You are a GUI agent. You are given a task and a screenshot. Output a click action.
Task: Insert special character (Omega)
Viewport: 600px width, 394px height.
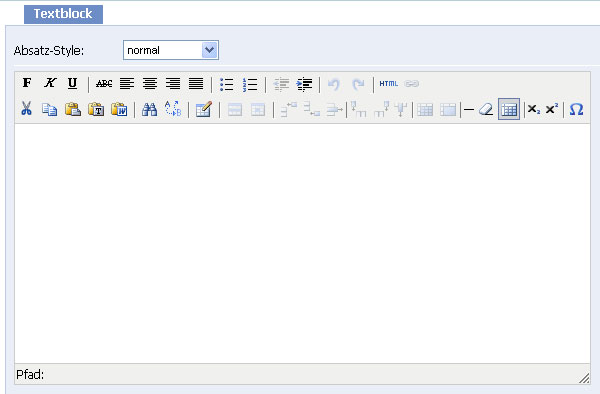[x=576, y=109]
